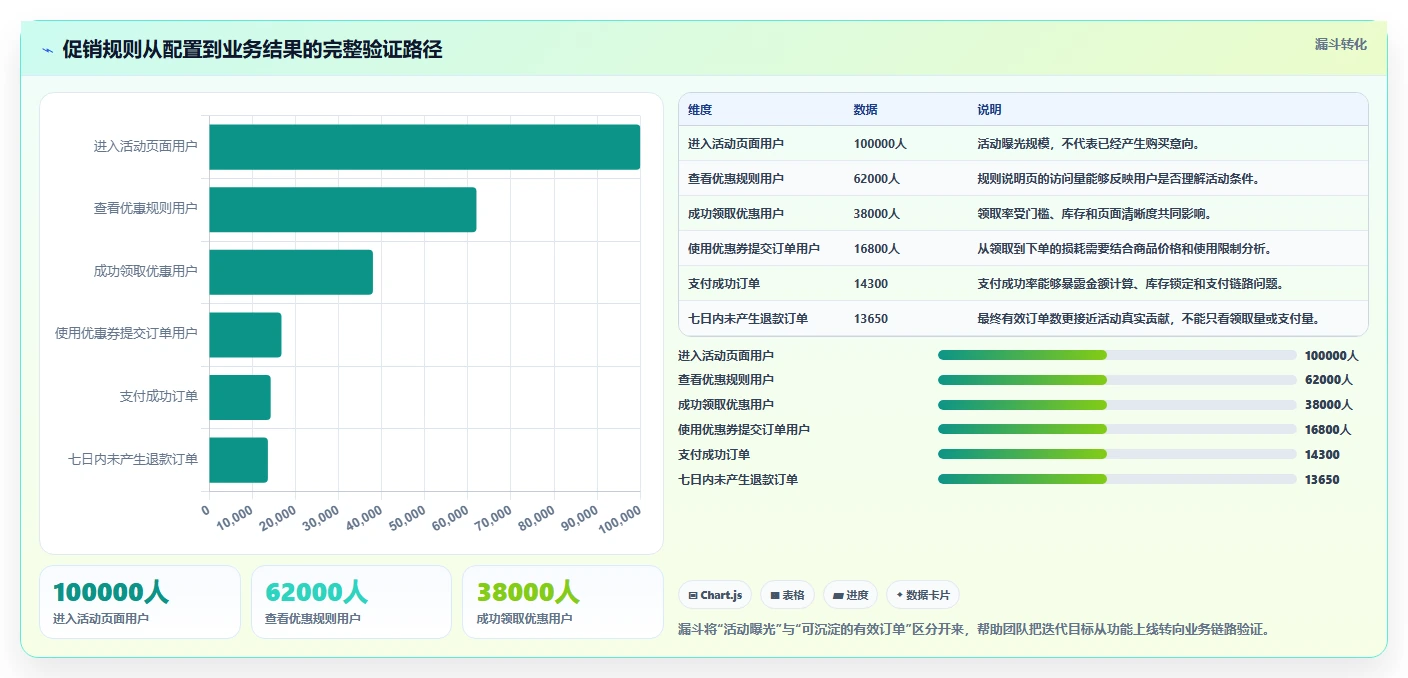
Task: Click table cell 查看优惠规则用户
Action: (x=736, y=179)
